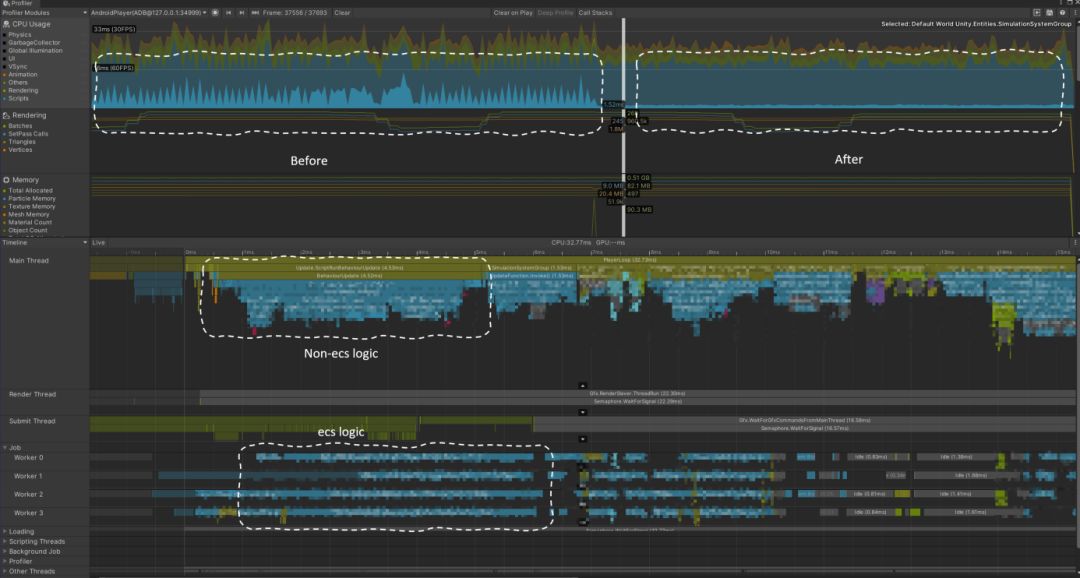Image resolution: width=1080 pixels, height=578 pixels.
Task: Click the CPU:32.77ms timing label
Action: click(572, 242)
